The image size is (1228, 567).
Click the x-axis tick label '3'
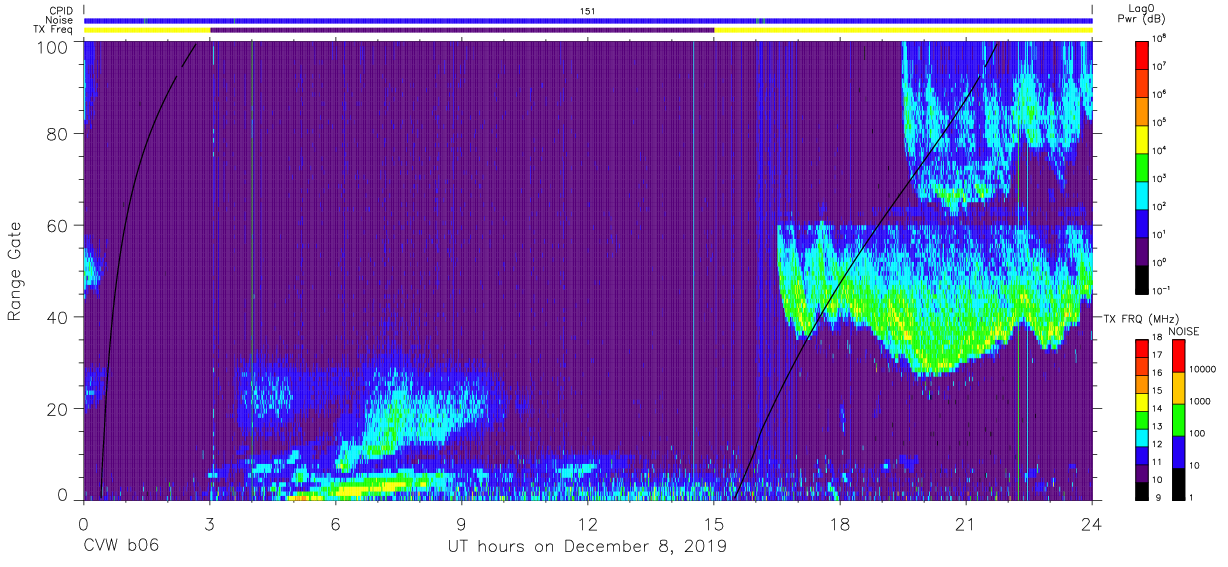point(209,525)
